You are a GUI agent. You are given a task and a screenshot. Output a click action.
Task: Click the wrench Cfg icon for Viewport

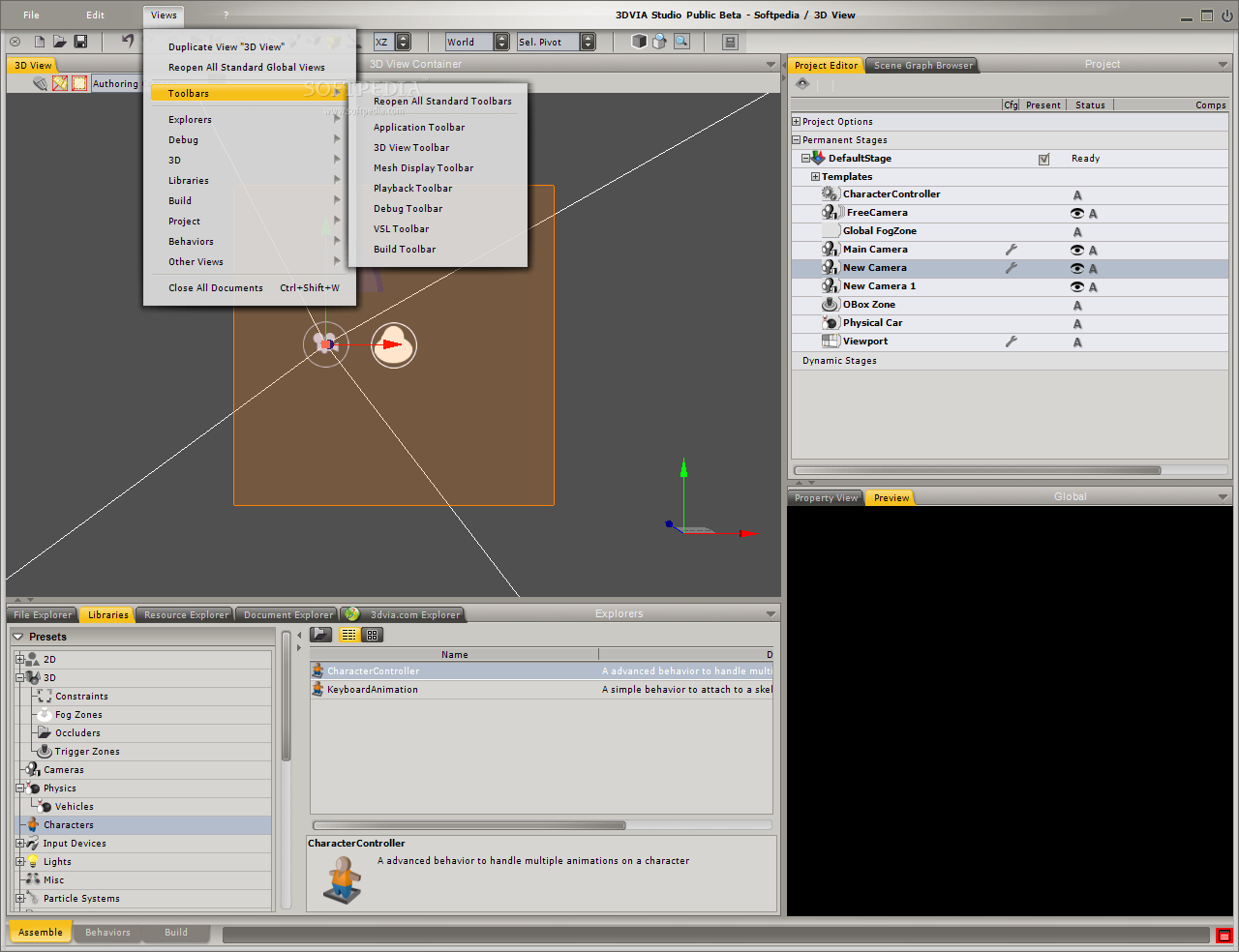tap(1012, 342)
